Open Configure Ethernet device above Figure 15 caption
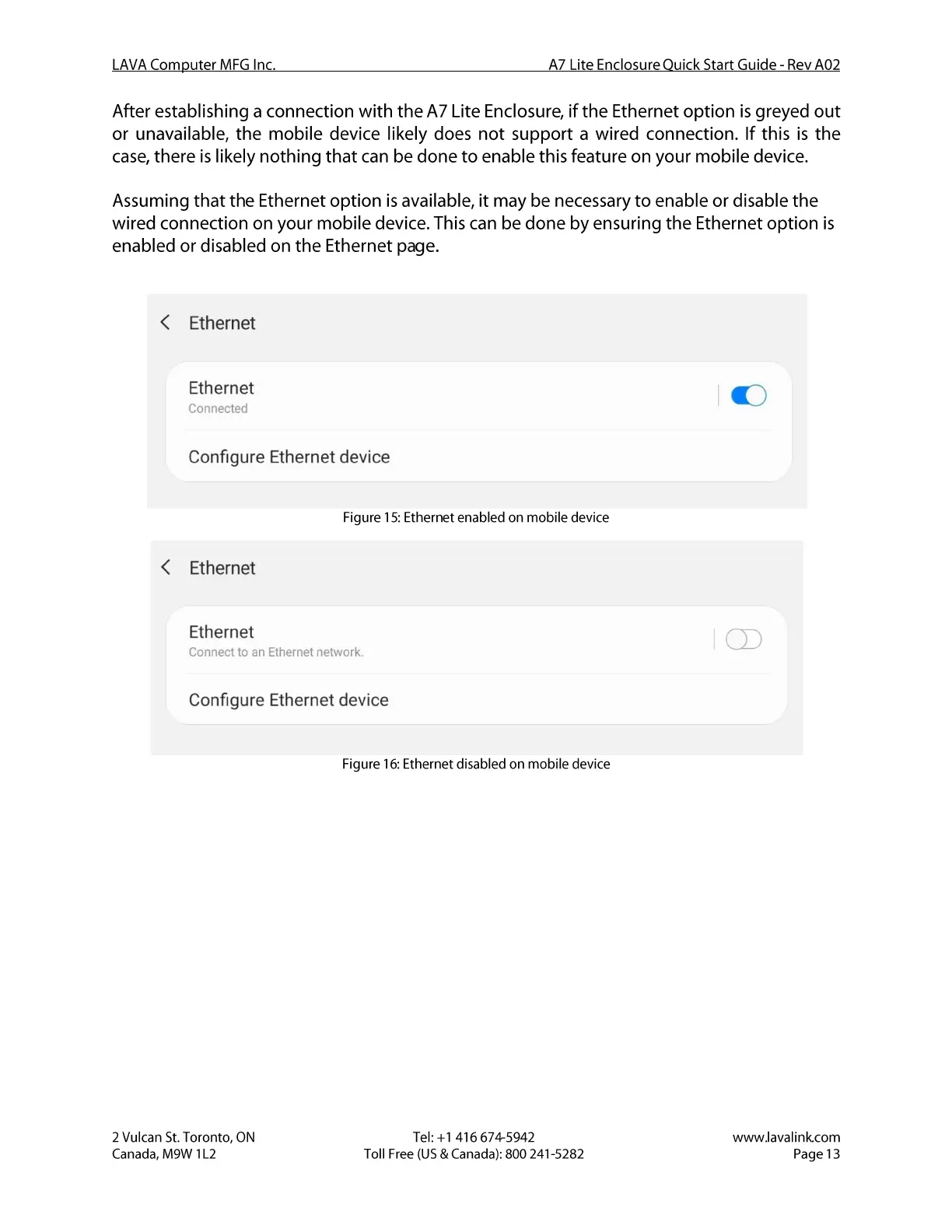 coord(289,457)
